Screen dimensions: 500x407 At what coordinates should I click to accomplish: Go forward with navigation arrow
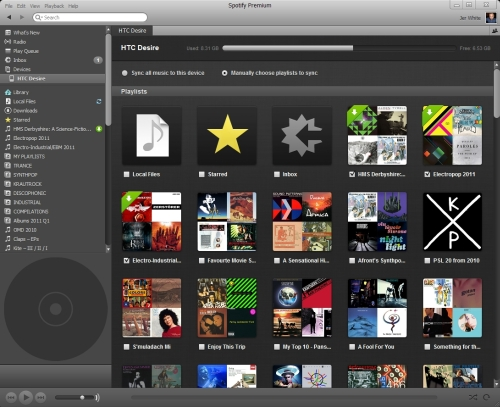pyautogui.click(x=22, y=17)
